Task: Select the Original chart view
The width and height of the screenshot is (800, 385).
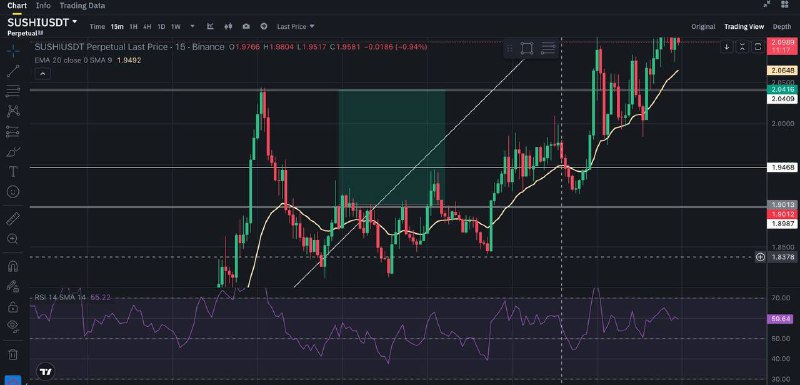Action: coord(703,27)
